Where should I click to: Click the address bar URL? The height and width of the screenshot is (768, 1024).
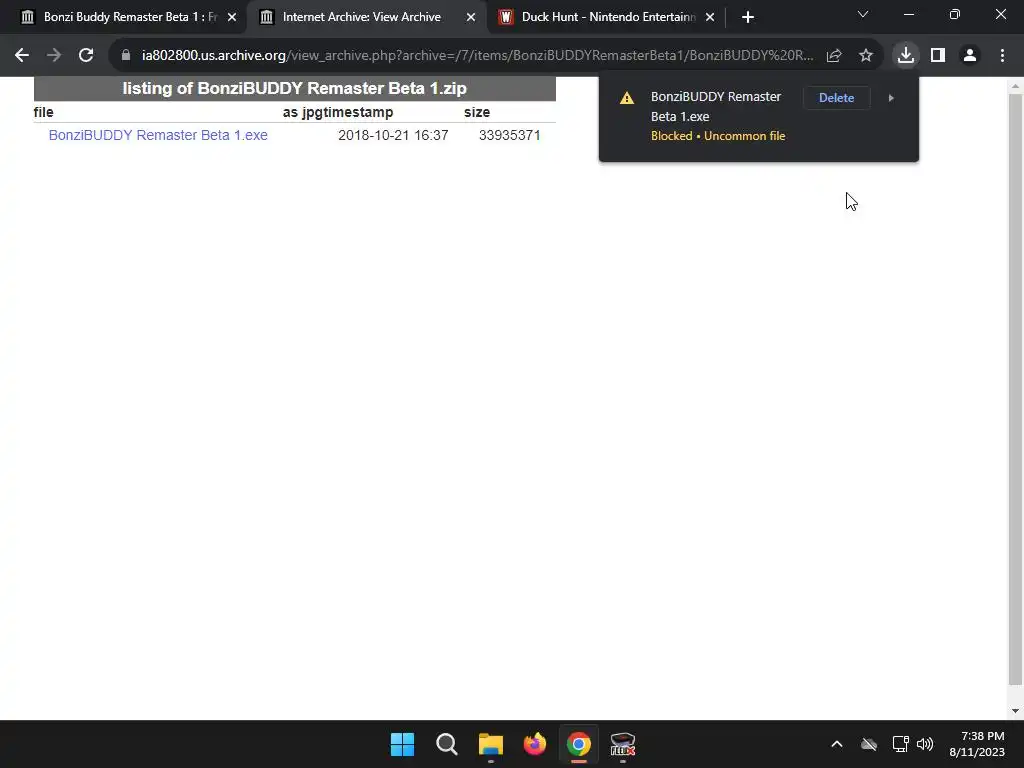coord(477,56)
